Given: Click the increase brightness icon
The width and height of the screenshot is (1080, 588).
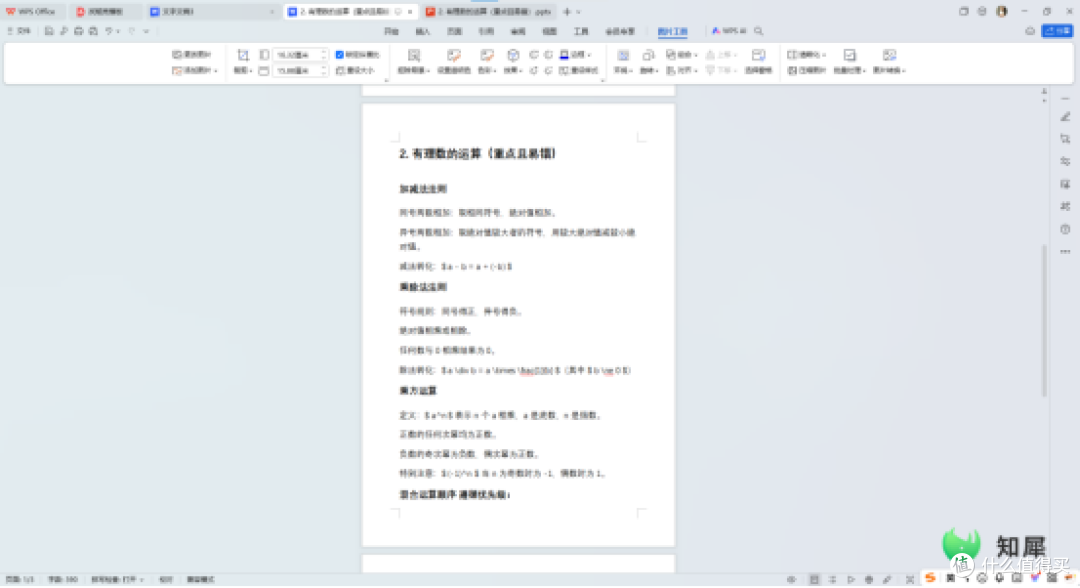Looking at the screenshot, I should coord(534,70).
